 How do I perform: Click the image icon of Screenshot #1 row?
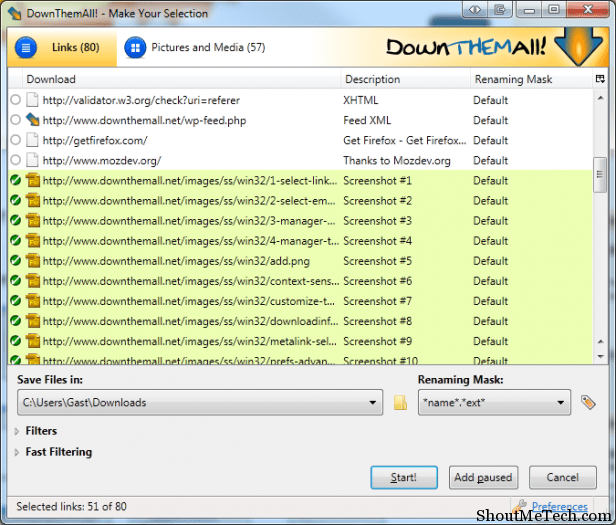click(x=33, y=180)
